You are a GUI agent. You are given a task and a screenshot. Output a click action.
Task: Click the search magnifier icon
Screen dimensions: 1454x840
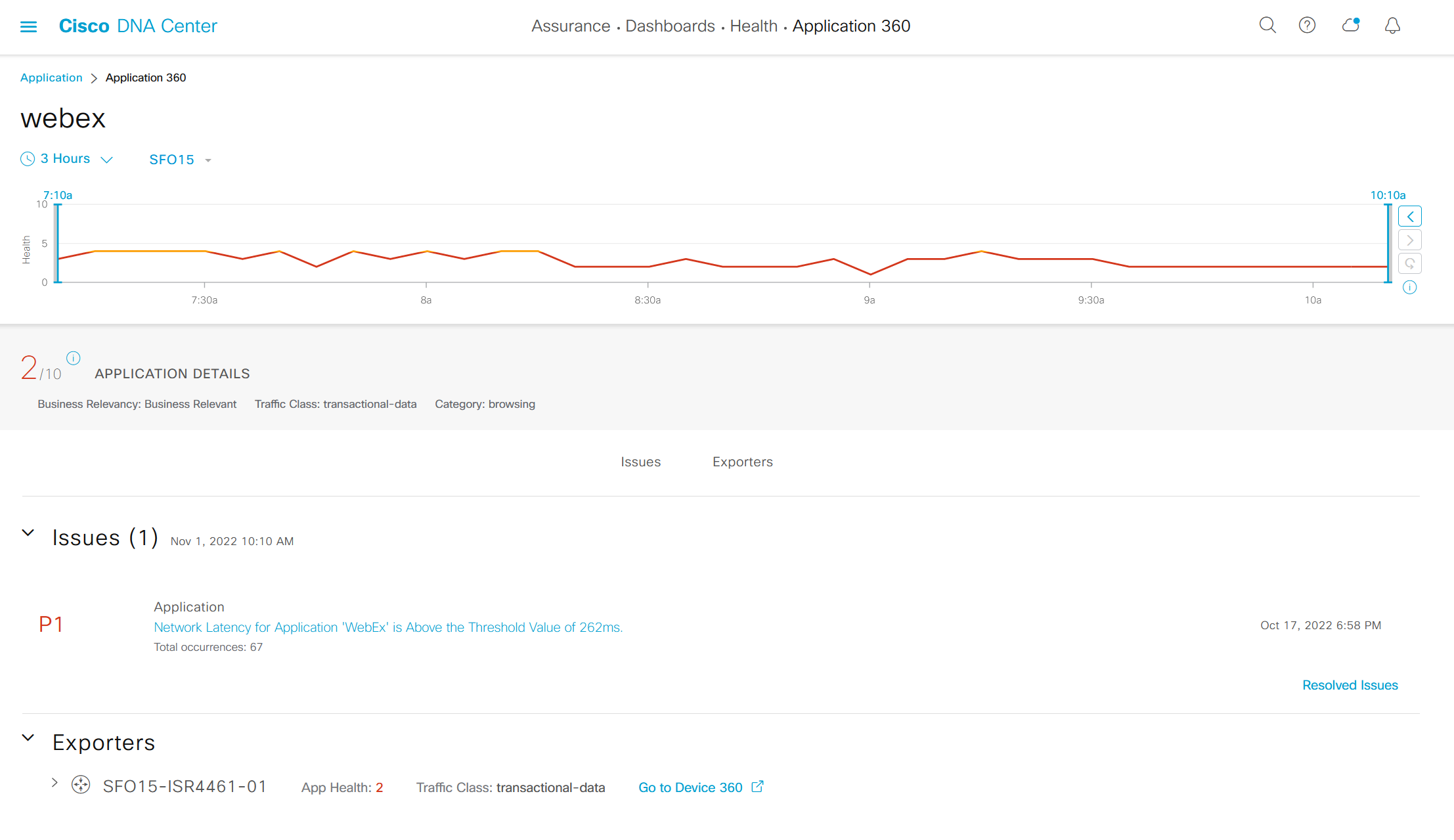pos(1267,26)
